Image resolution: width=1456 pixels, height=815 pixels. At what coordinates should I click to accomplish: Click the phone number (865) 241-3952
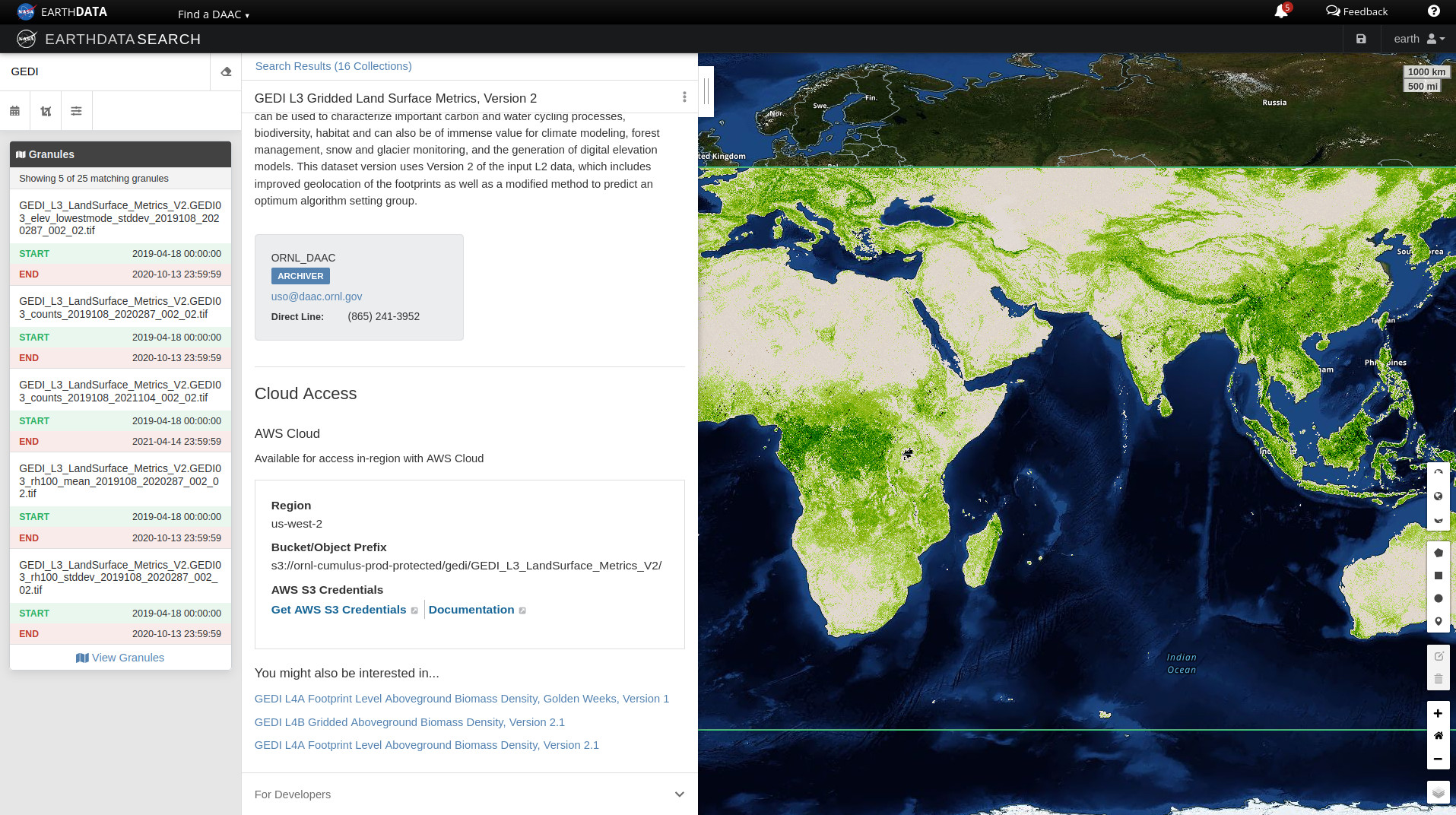[x=383, y=316]
